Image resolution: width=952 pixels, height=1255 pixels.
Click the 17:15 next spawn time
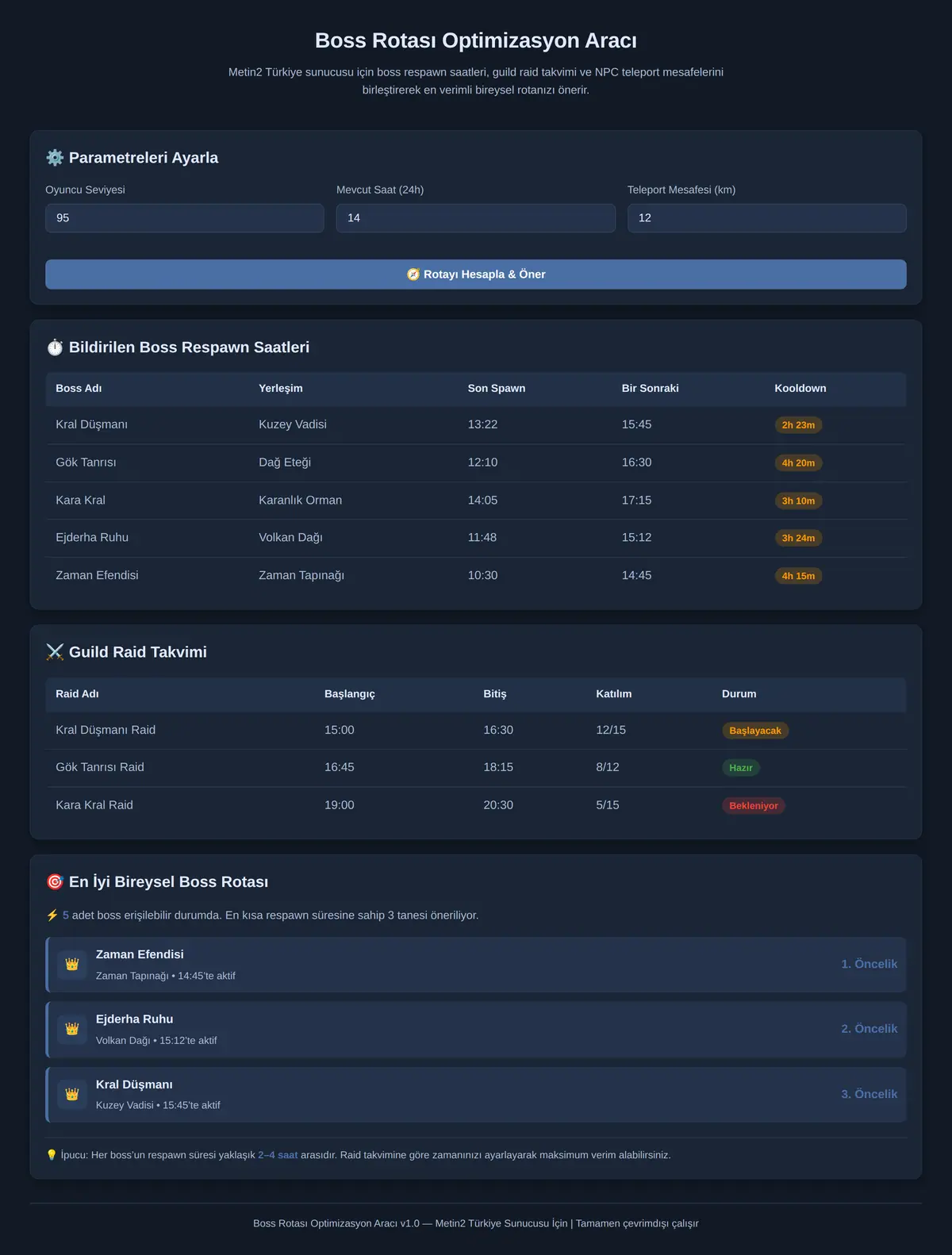(636, 501)
